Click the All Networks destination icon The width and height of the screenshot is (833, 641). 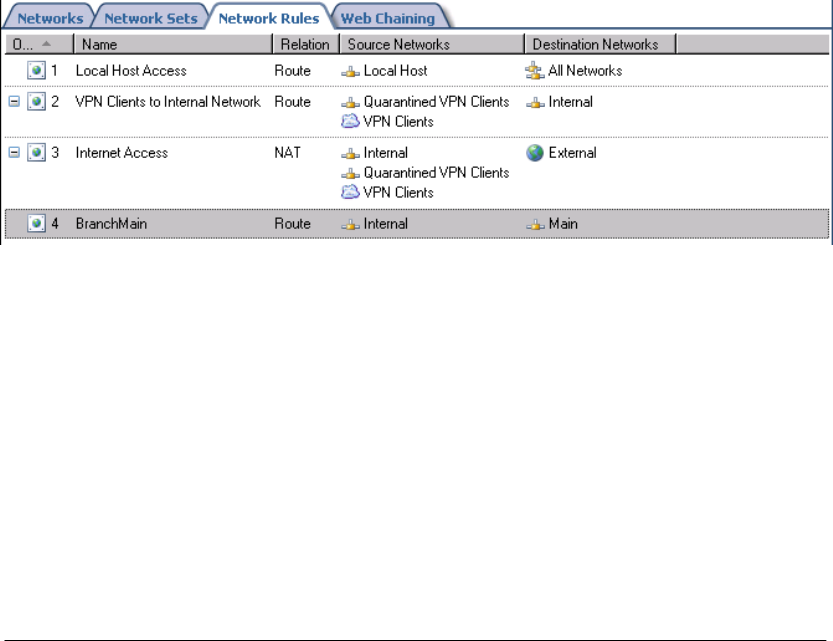tap(535, 71)
